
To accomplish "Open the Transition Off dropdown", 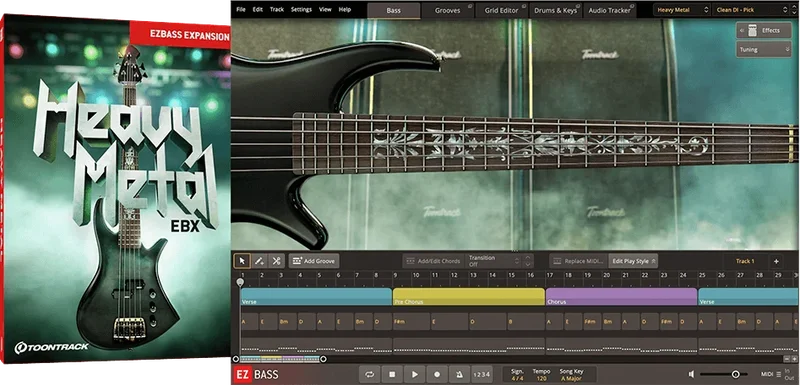I will coord(493,261).
